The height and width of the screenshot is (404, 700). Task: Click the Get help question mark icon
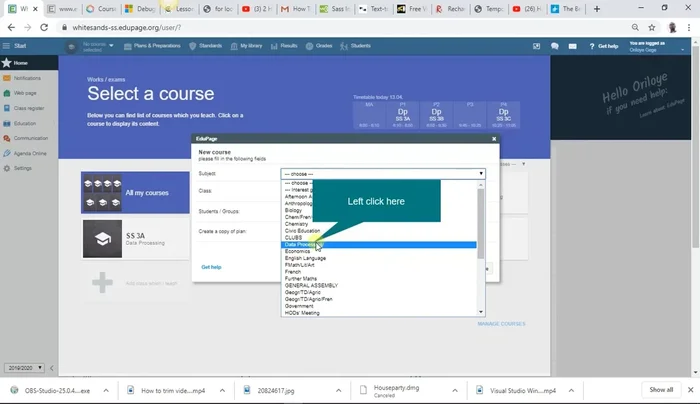pos(592,46)
